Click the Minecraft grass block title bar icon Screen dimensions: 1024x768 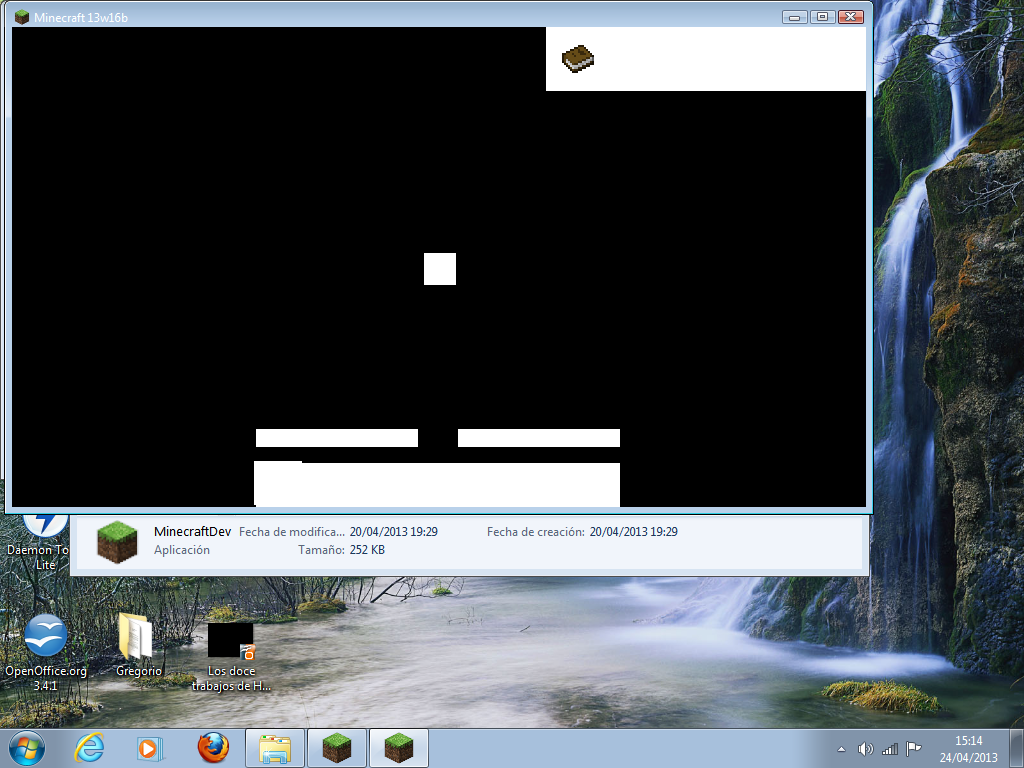tap(22, 17)
